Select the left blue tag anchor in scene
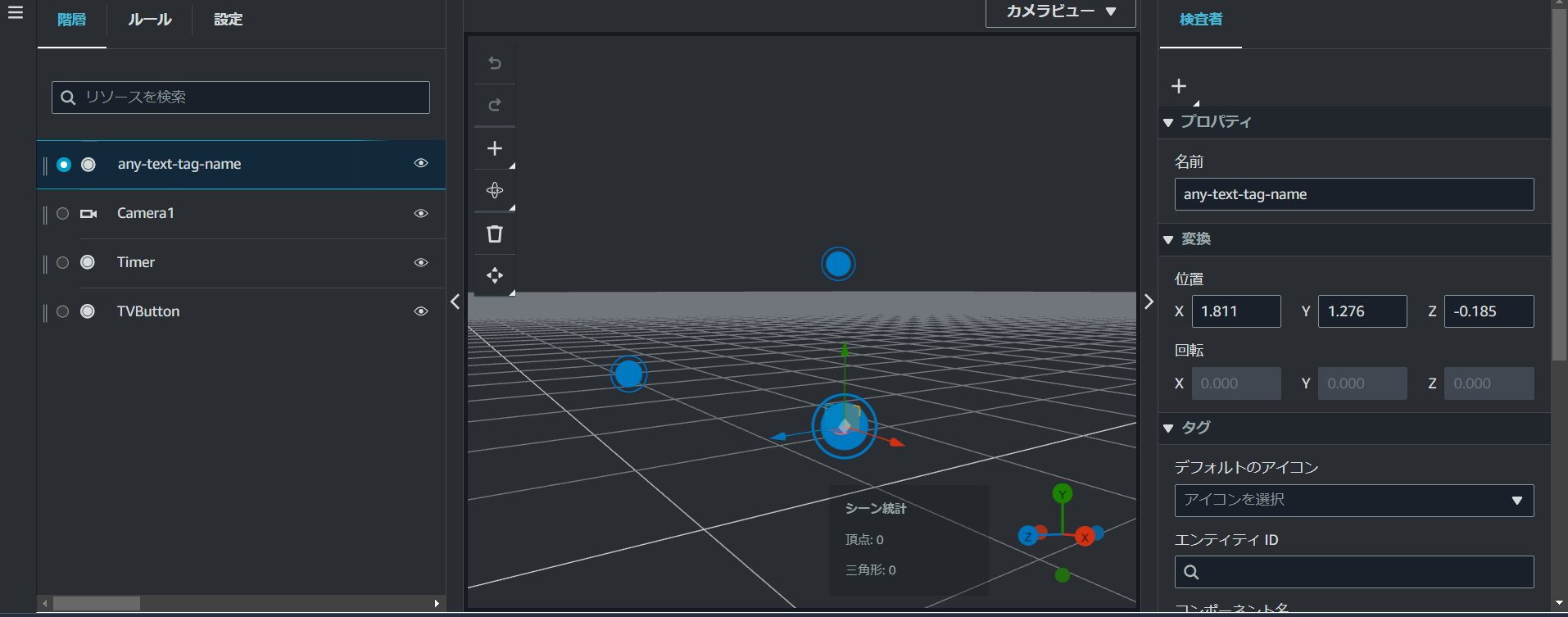 click(628, 374)
